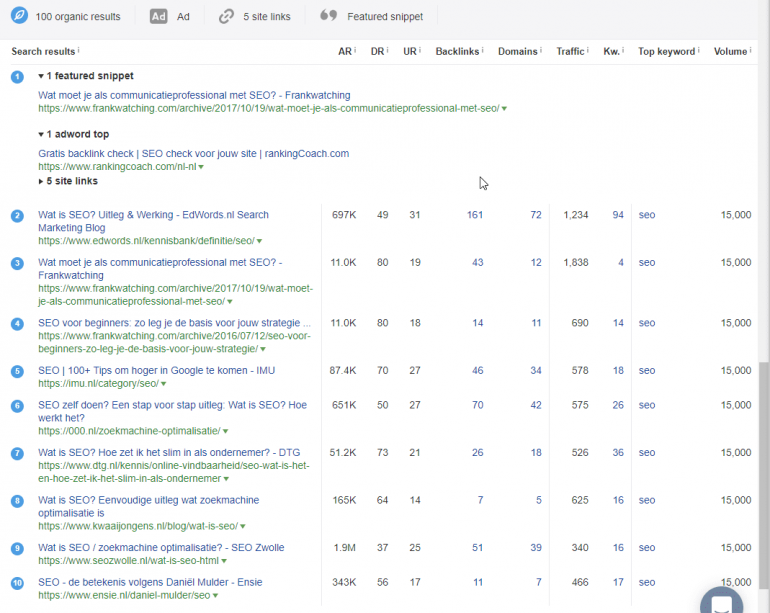This screenshot has height=613, width=770.
Task: Click keywords count 94 for EdWords row
Action: [618, 215]
